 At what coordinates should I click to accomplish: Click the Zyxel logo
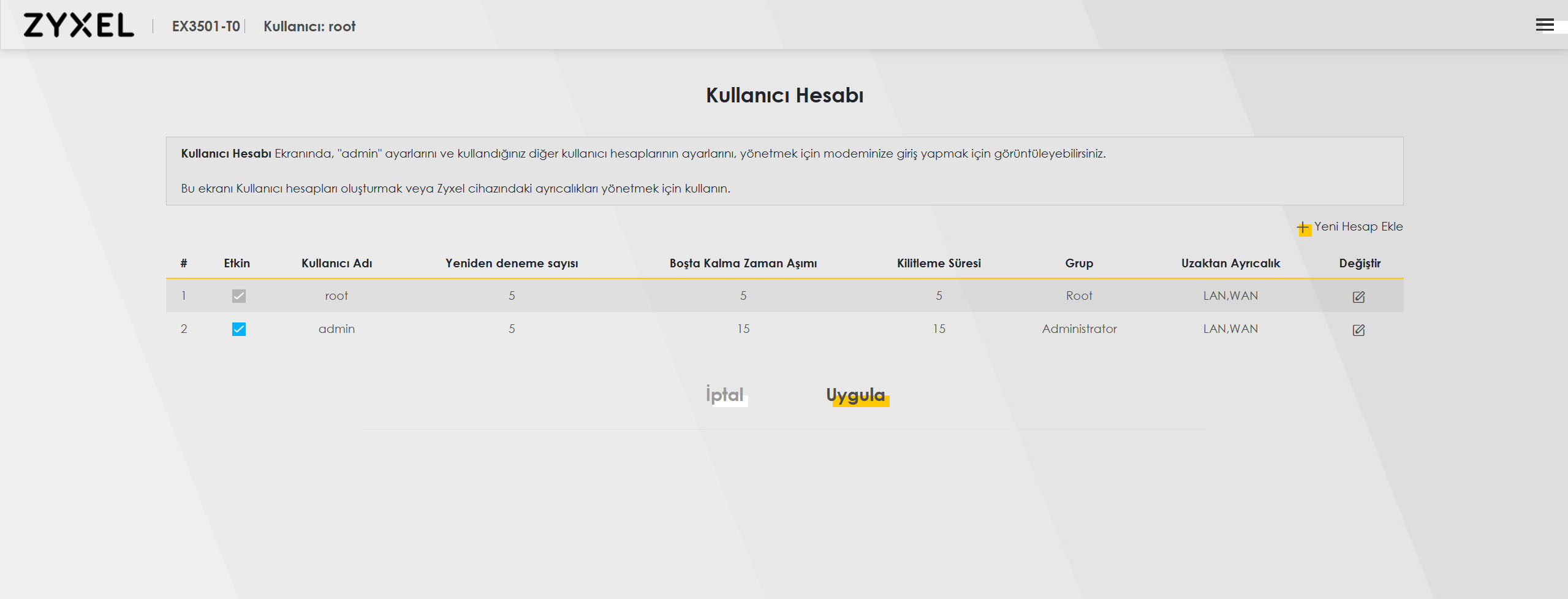point(78,26)
